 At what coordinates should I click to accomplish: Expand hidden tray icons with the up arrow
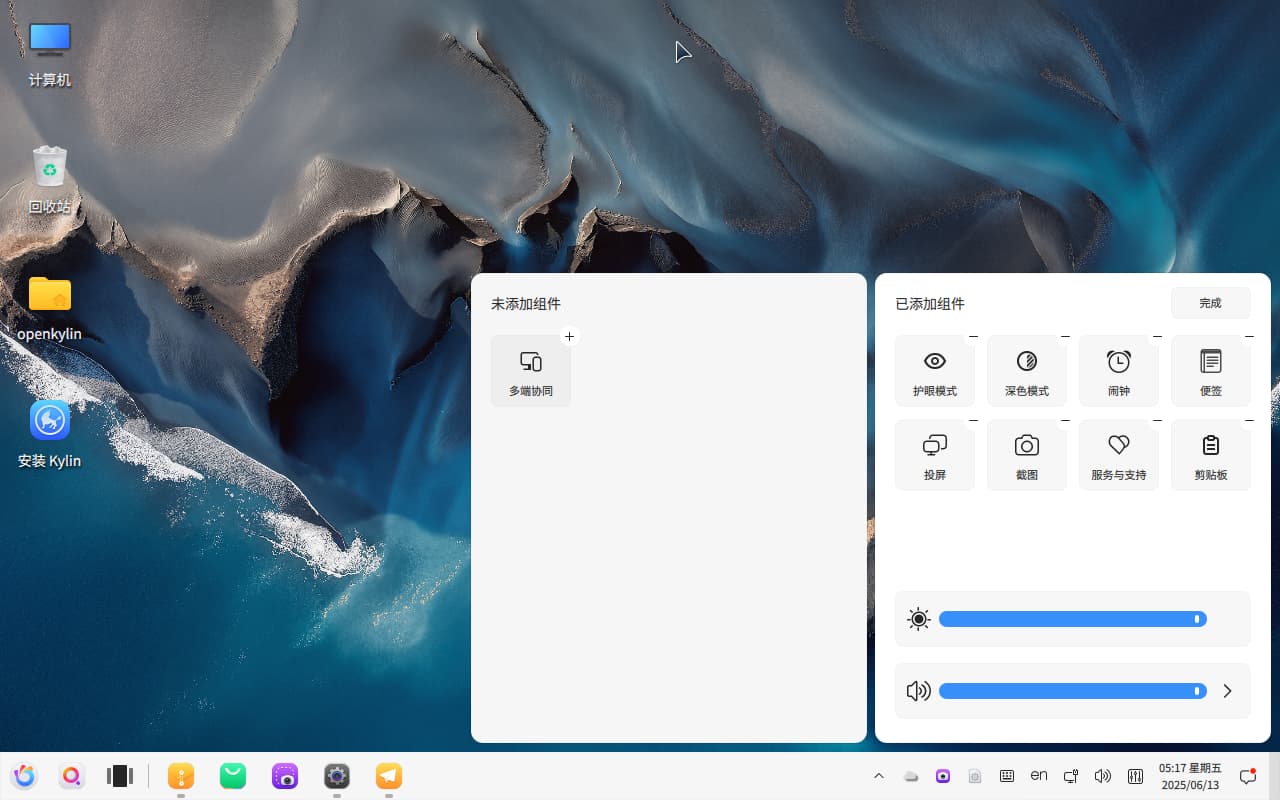879,775
